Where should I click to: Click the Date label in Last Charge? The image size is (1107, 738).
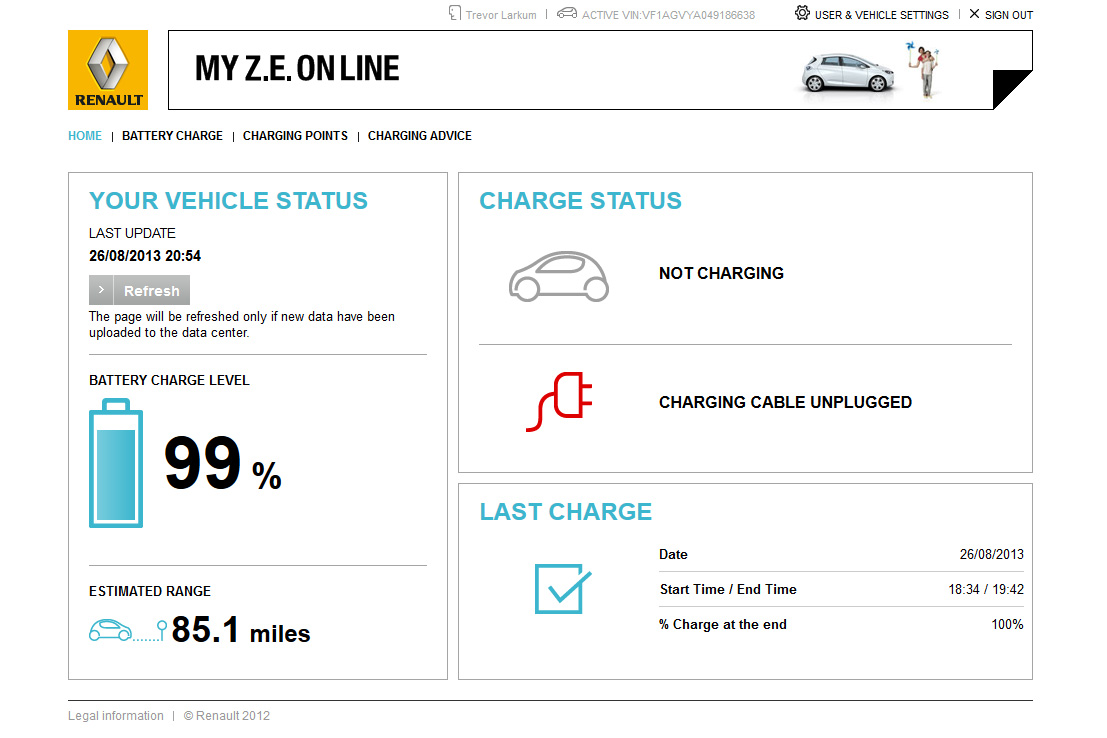coord(673,554)
